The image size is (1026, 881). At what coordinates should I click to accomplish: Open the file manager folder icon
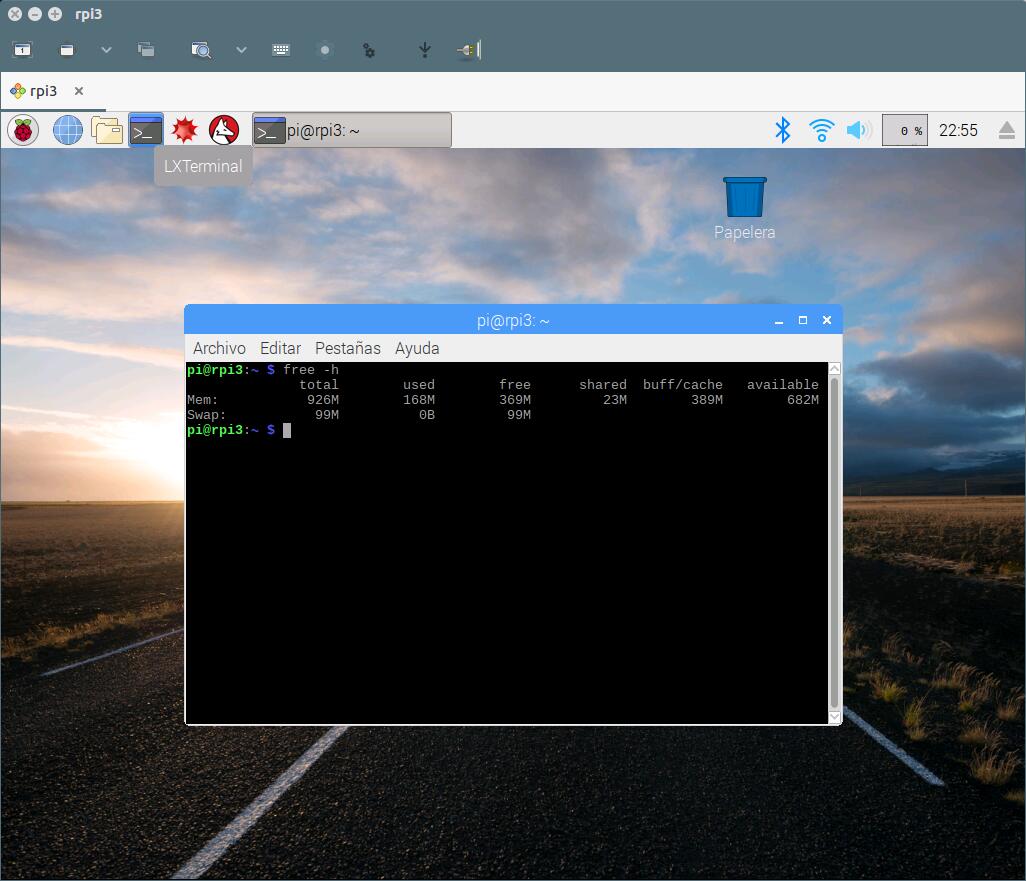pyautogui.click(x=106, y=130)
